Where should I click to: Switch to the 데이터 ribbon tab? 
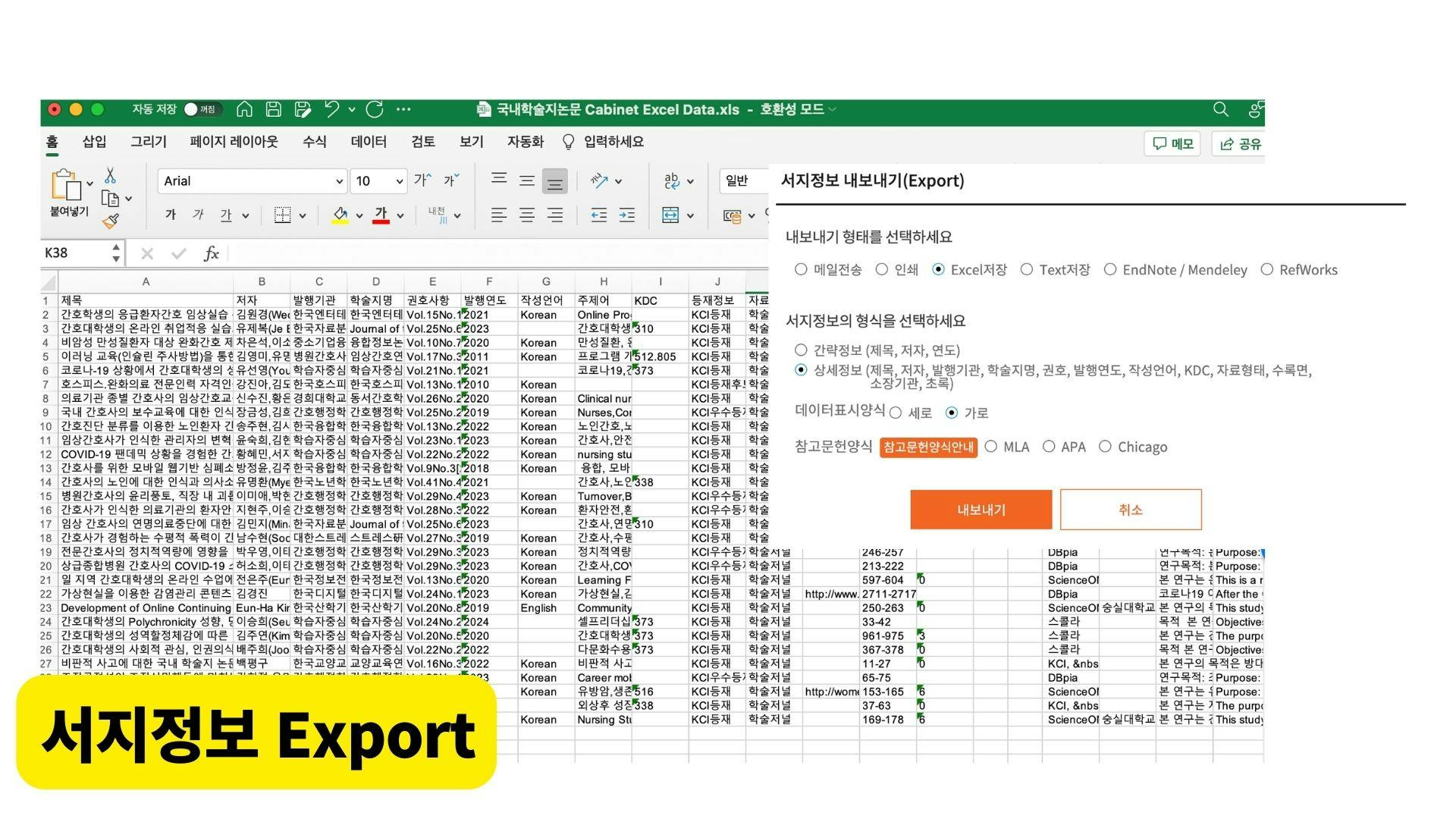(x=369, y=142)
